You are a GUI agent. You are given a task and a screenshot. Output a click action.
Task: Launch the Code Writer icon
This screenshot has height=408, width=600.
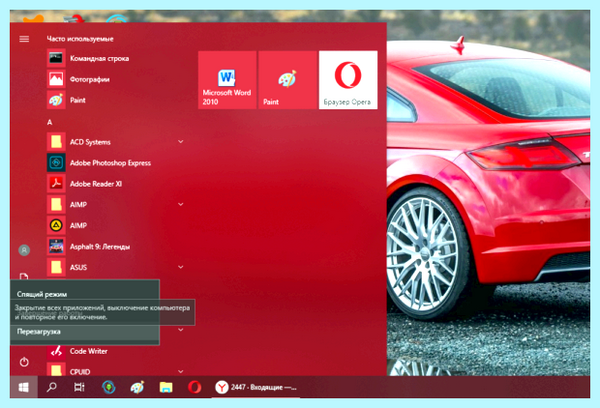point(56,351)
